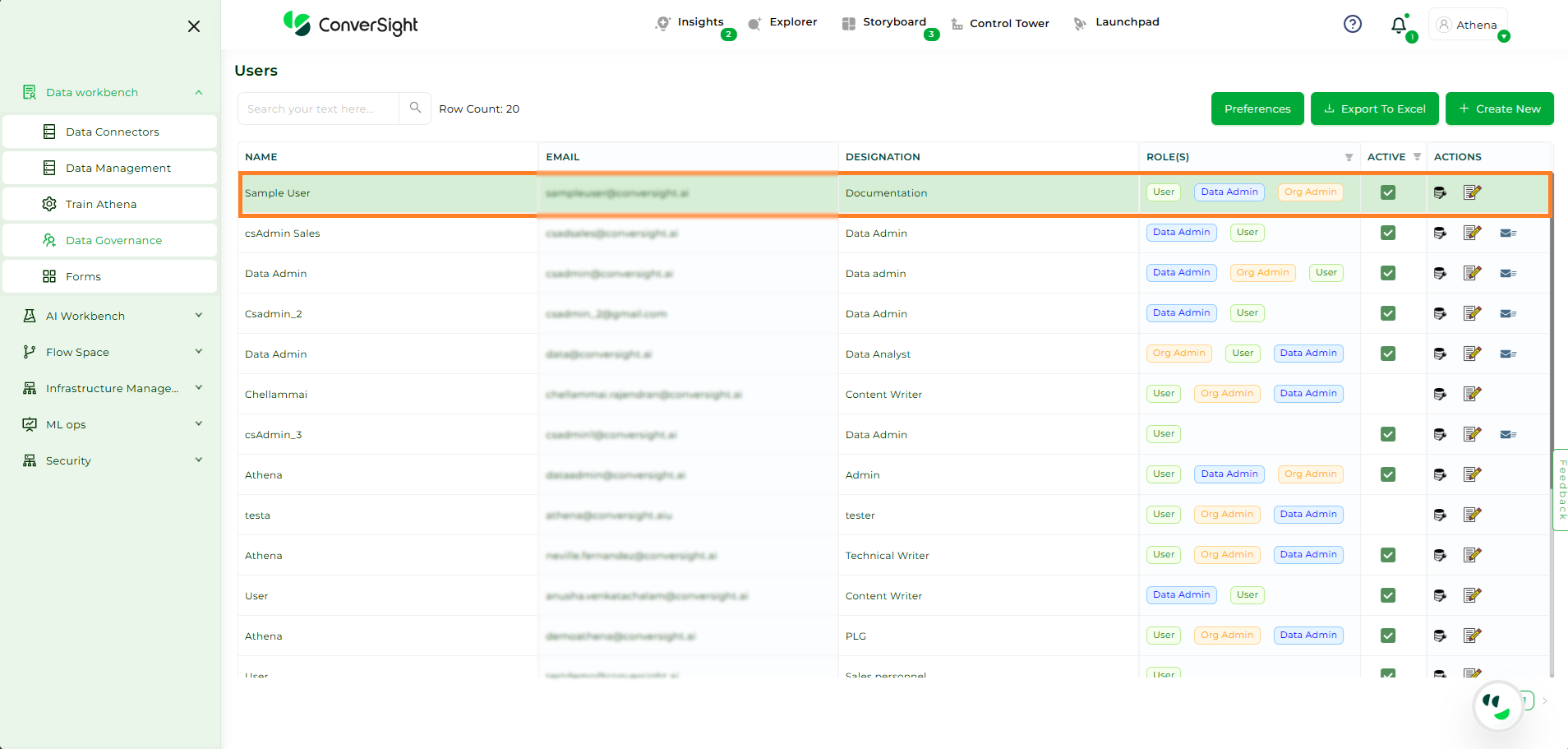The width and height of the screenshot is (1568, 749).
Task: Go to Control Tower
Action: 1000,23
